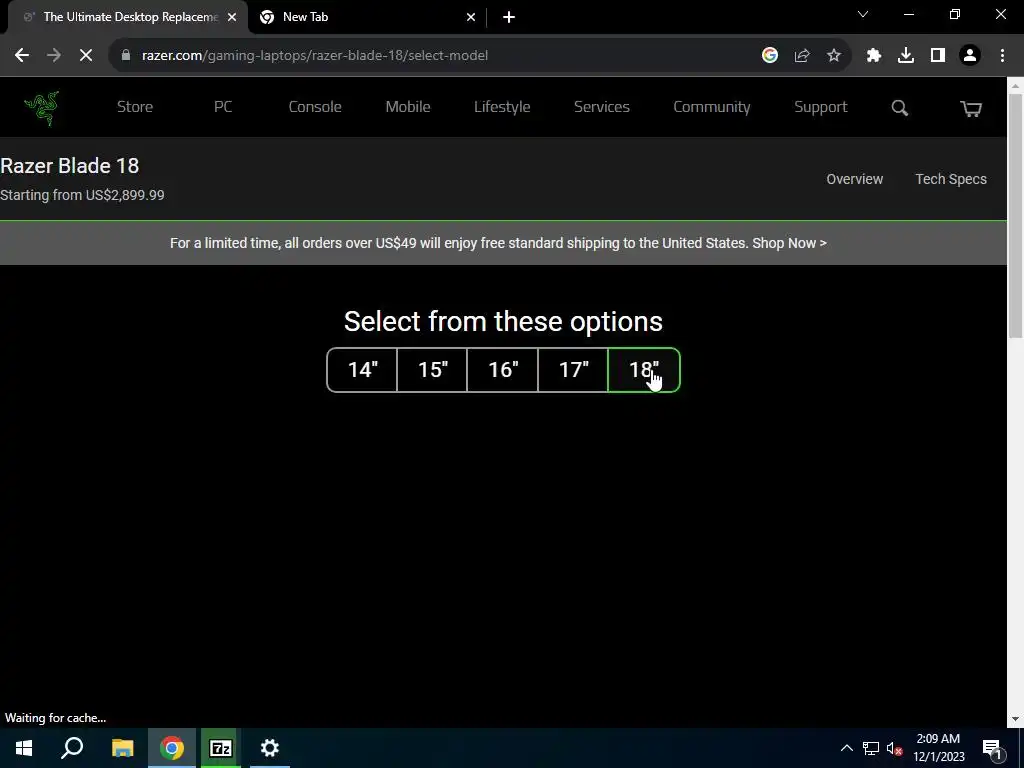The image size is (1024, 768).
Task: Bookmark this page with the star icon
Action: 834,56
